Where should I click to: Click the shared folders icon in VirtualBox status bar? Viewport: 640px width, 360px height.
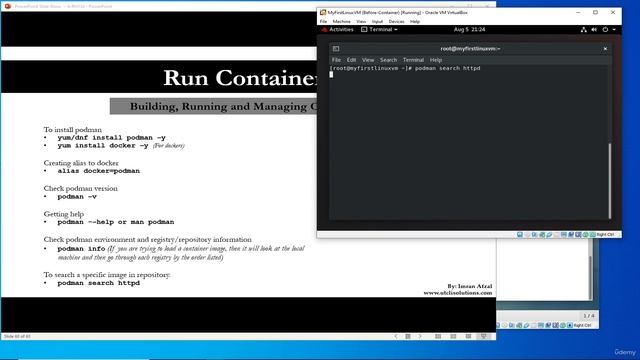(x=556, y=235)
